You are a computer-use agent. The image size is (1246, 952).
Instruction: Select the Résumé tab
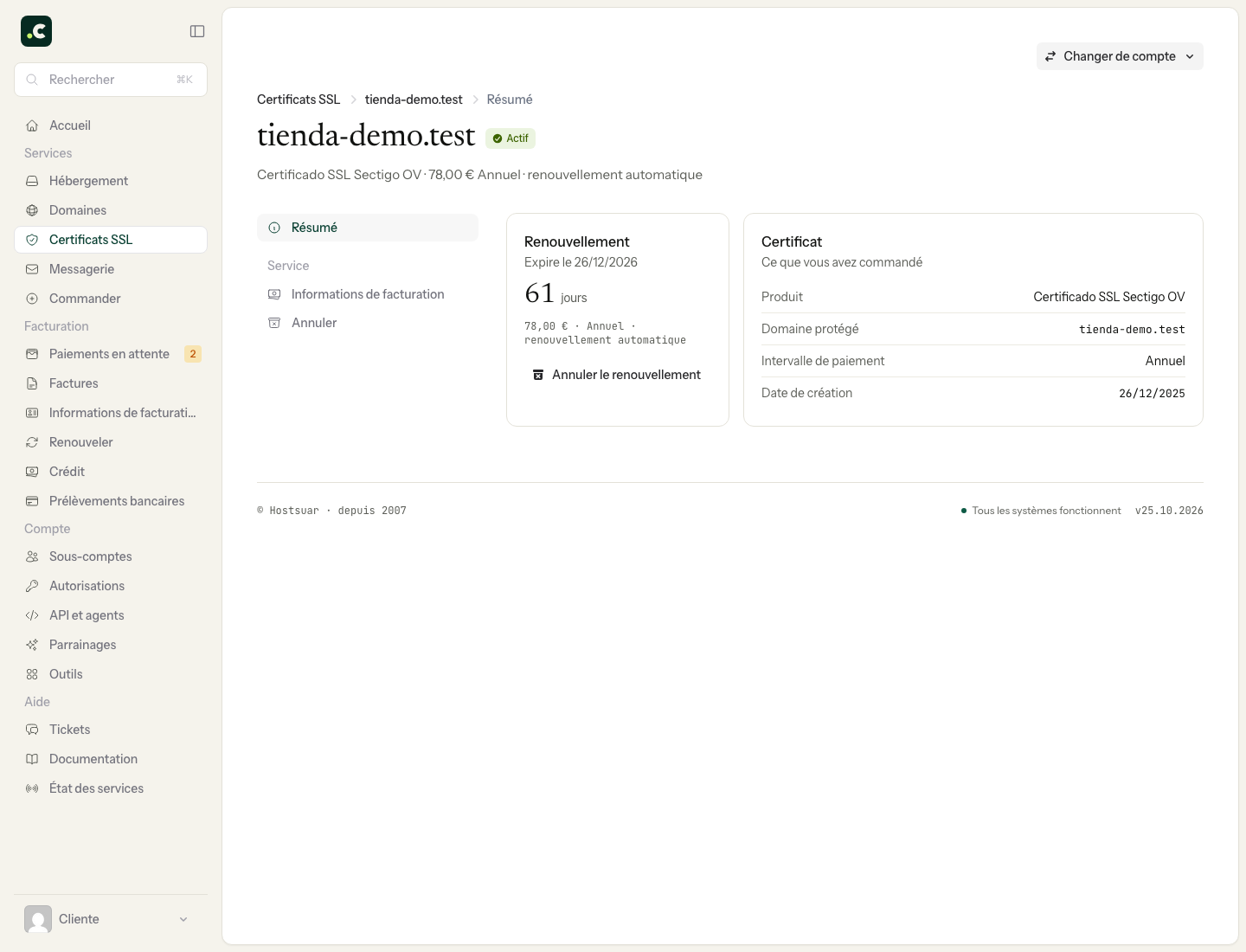(368, 228)
